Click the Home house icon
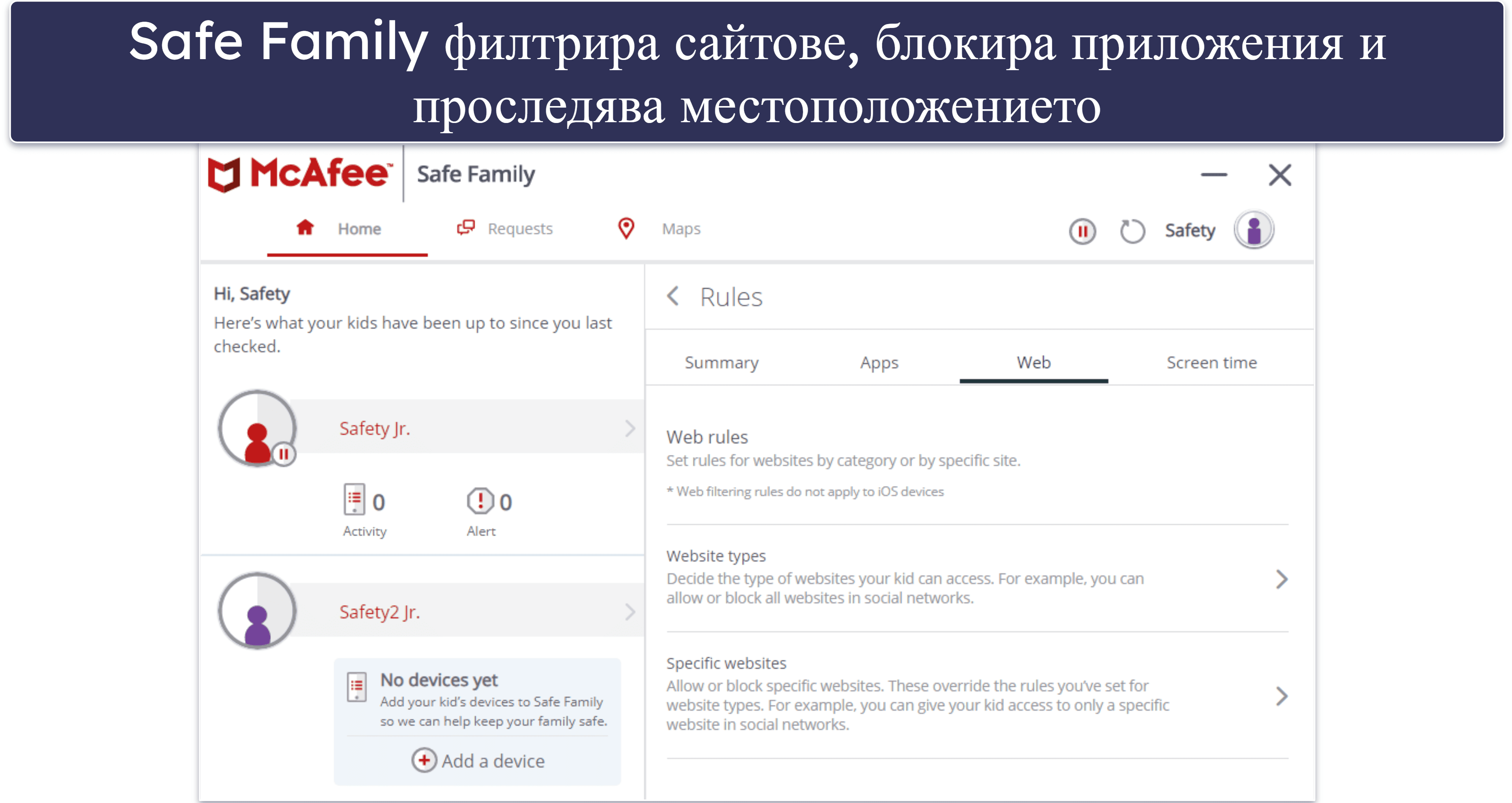Viewport: 1512px width, 803px height. point(304,227)
